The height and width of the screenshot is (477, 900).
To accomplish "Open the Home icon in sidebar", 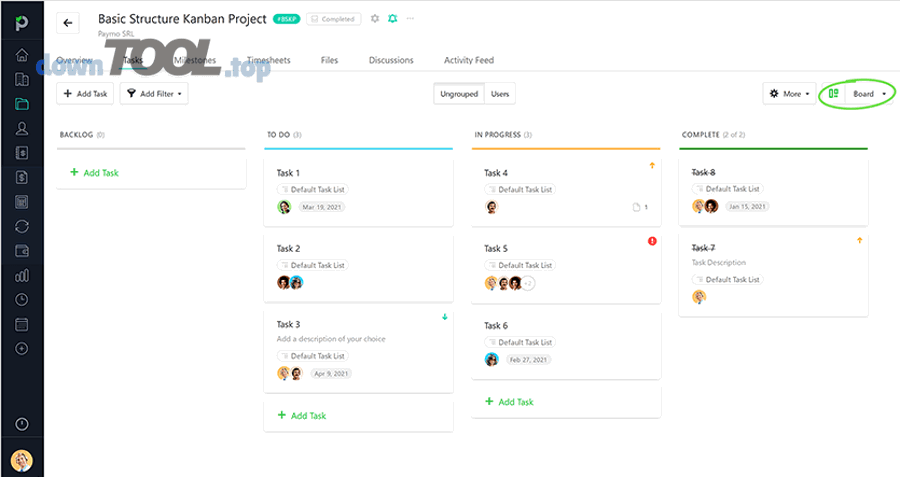I will (x=22, y=55).
